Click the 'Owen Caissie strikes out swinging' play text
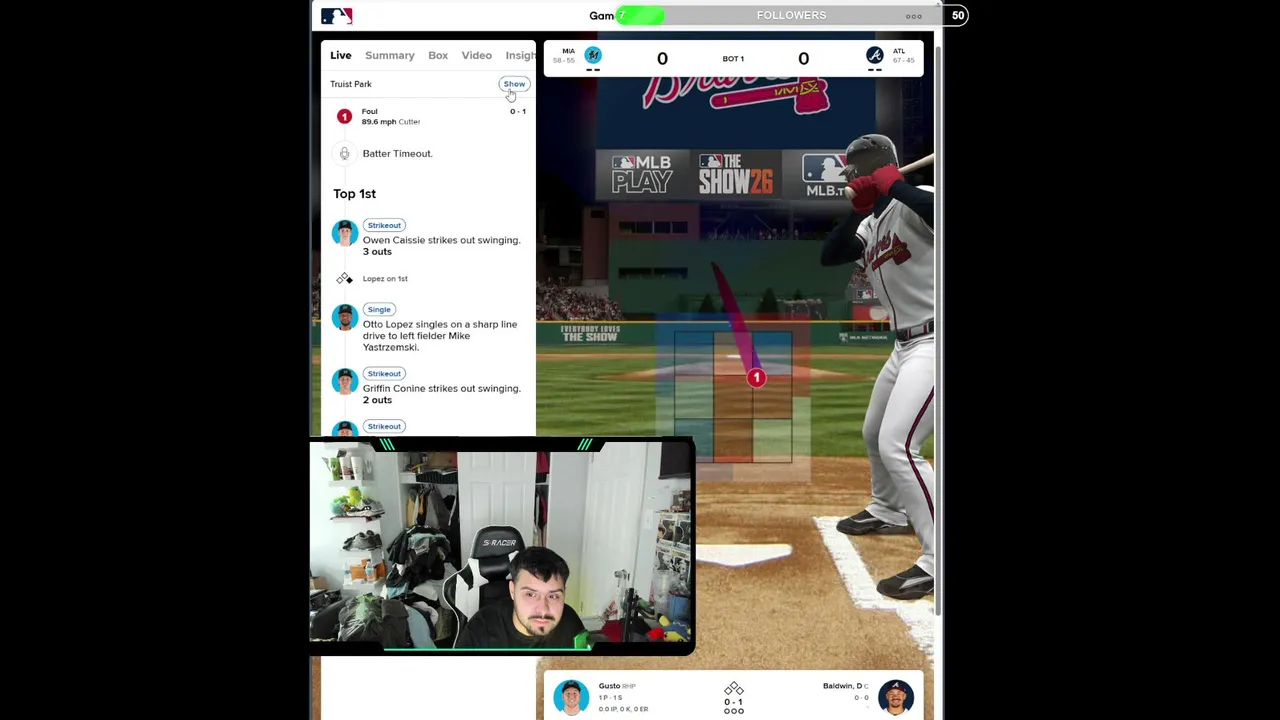The image size is (1280, 720). 441,240
